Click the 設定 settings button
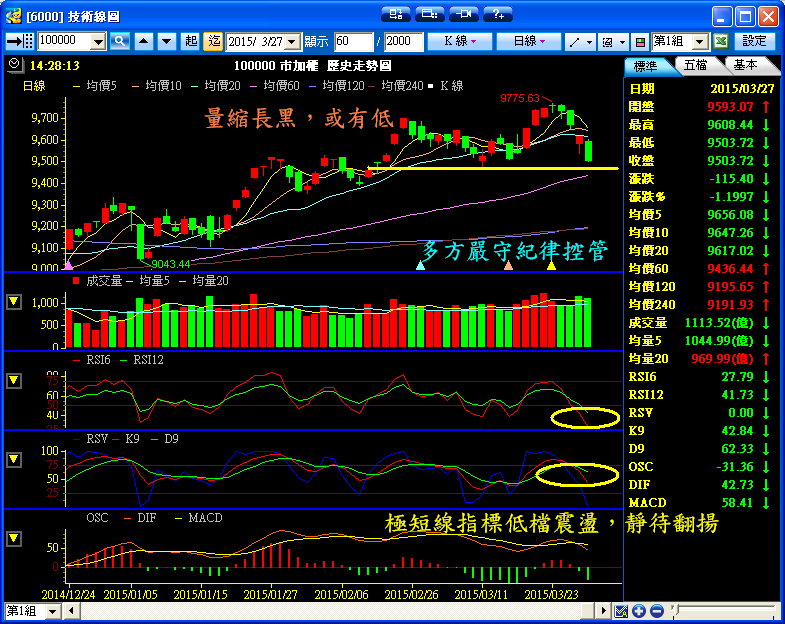Viewport: 785px width, 624px height. [x=755, y=41]
